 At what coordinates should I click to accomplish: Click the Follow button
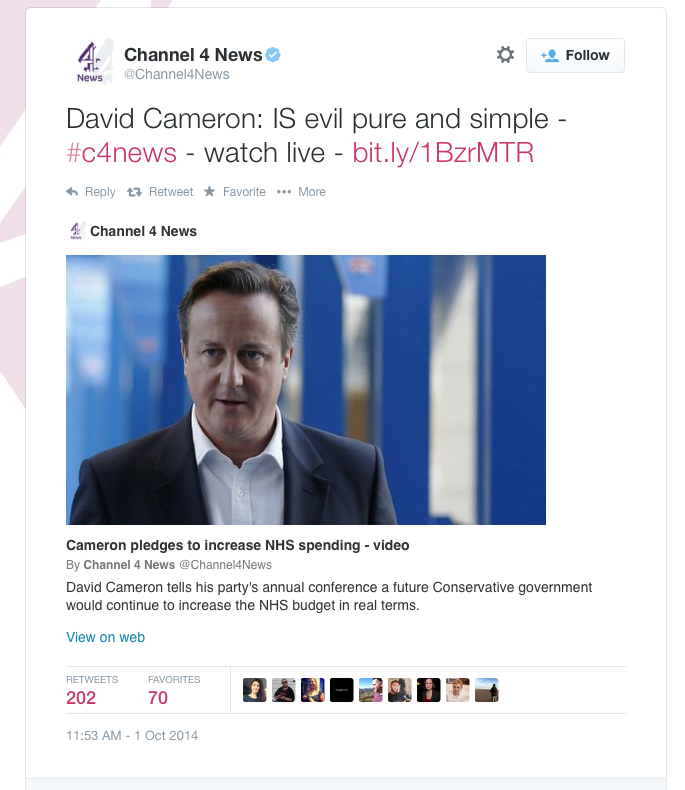click(575, 55)
